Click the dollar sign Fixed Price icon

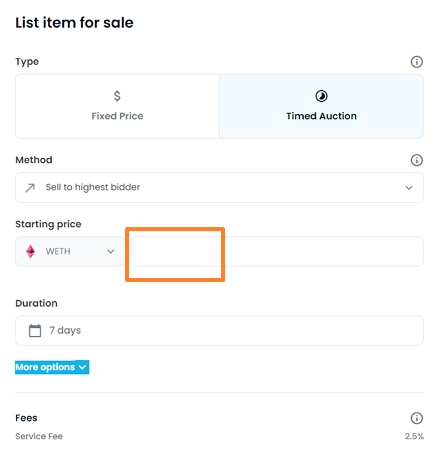point(117,96)
